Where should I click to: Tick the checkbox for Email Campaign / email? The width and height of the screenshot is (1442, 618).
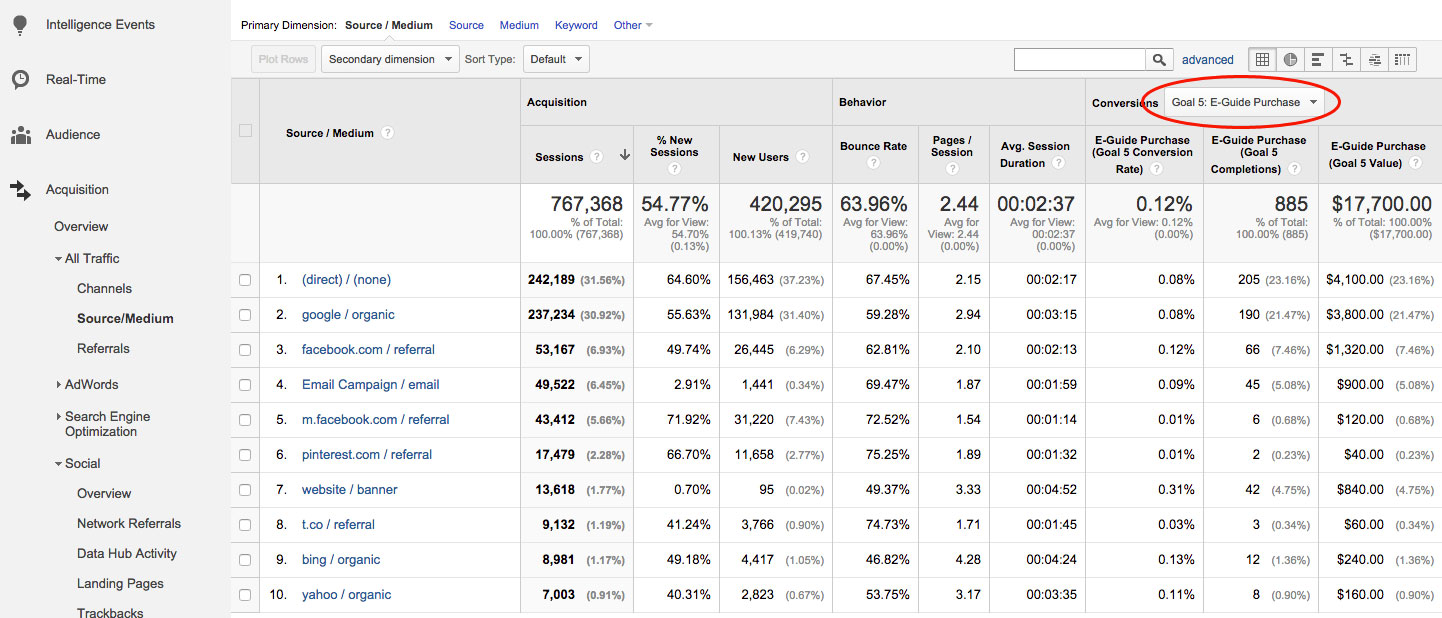[245, 385]
